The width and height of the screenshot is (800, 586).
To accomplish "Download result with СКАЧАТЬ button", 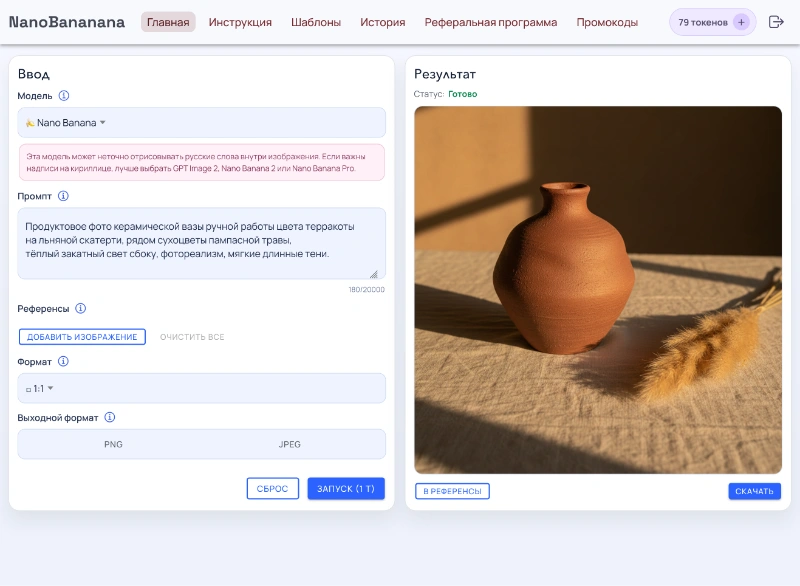I will point(754,491).
